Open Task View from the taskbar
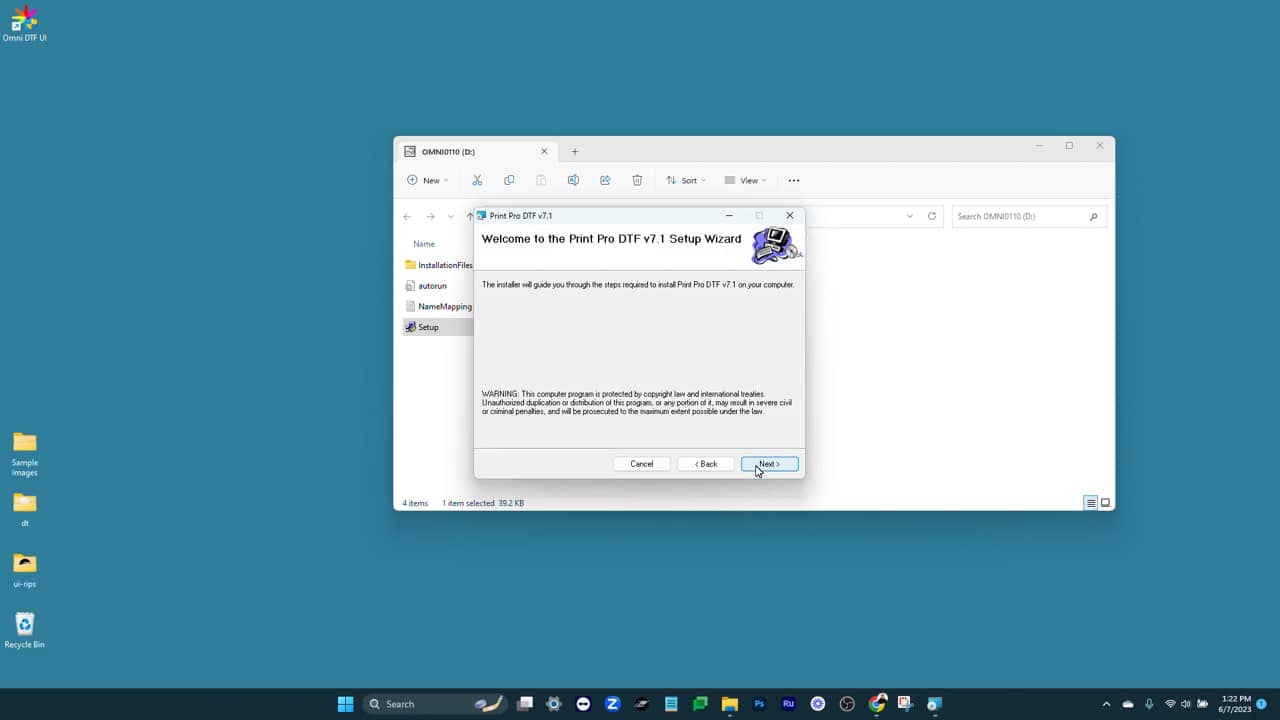Image resolution: width=1280 pixels, height=720 pixels. tap(525, 704)
